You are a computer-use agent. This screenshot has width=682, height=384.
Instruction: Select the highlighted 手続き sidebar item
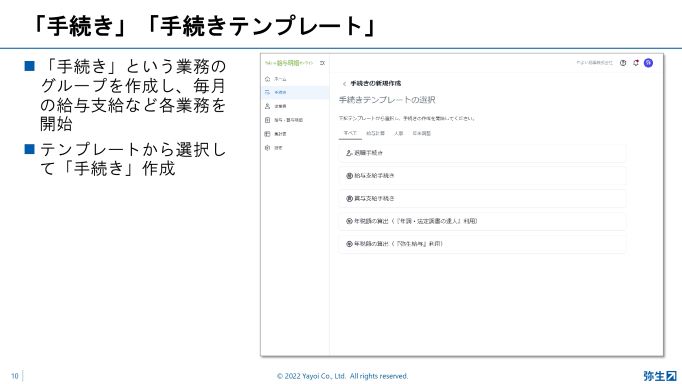click(x=295, y=93)
